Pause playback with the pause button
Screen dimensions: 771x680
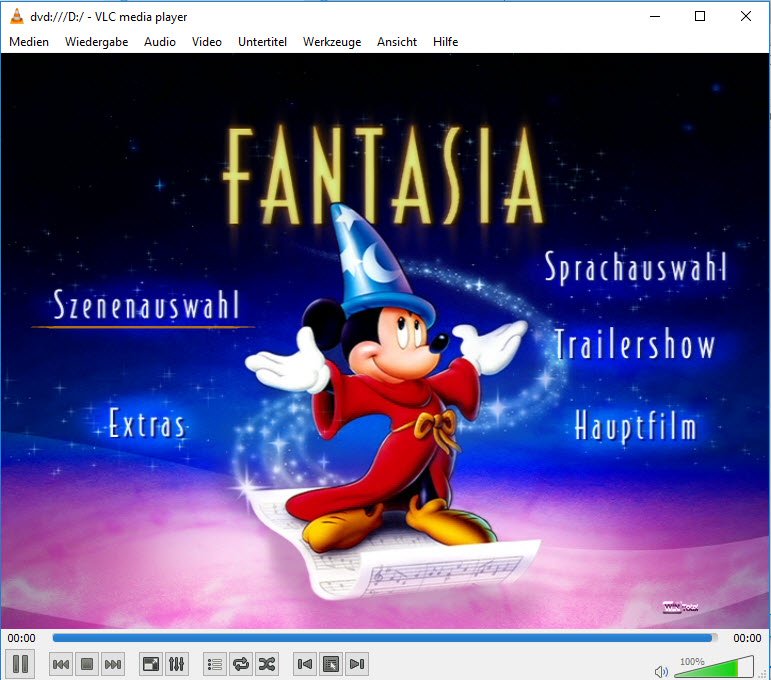(x=20, y=664)
